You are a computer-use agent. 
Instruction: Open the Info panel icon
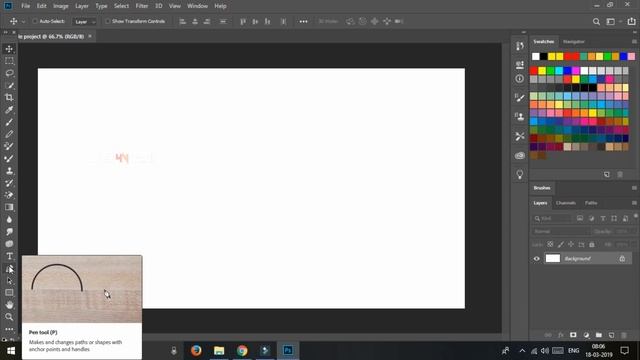[x=520, y=79]
